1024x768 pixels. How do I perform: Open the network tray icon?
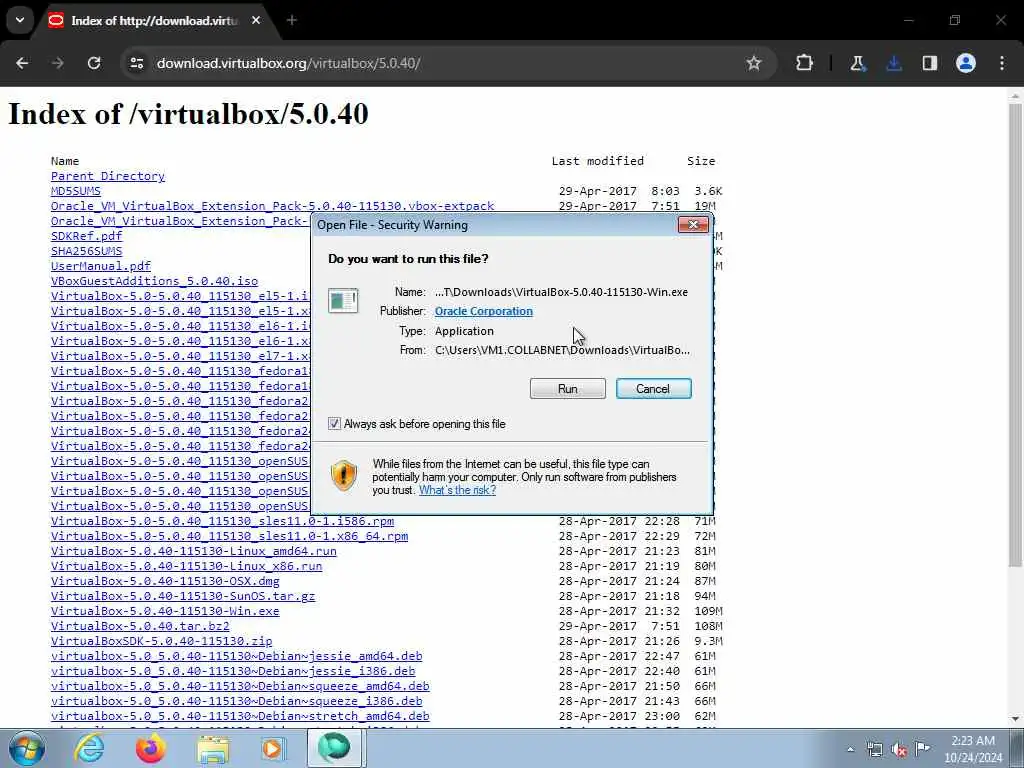pyautogui.click(x=874, y=749)
